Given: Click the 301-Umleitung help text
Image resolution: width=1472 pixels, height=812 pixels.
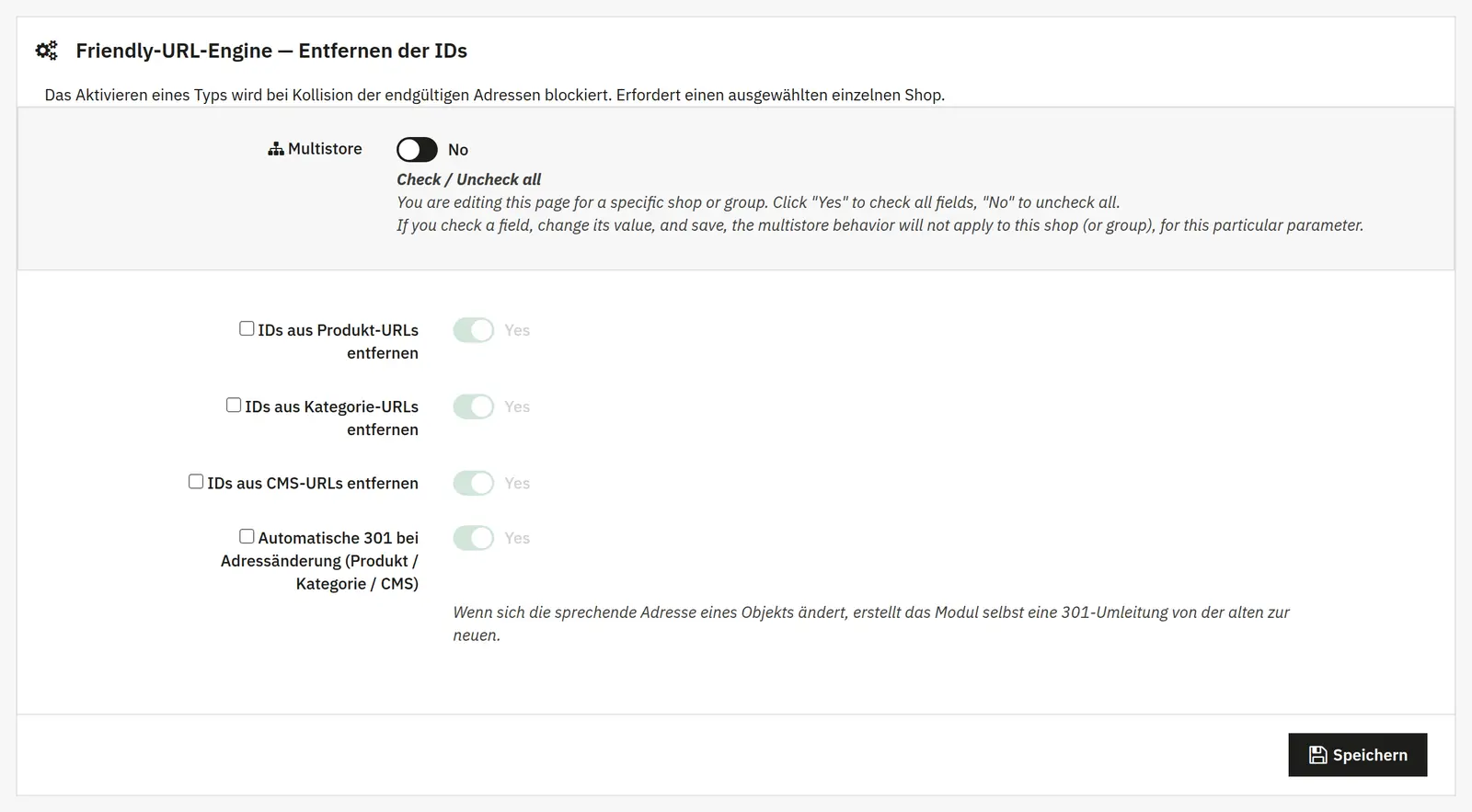Looking at the screenshot, I should click(x=871, y=623).
